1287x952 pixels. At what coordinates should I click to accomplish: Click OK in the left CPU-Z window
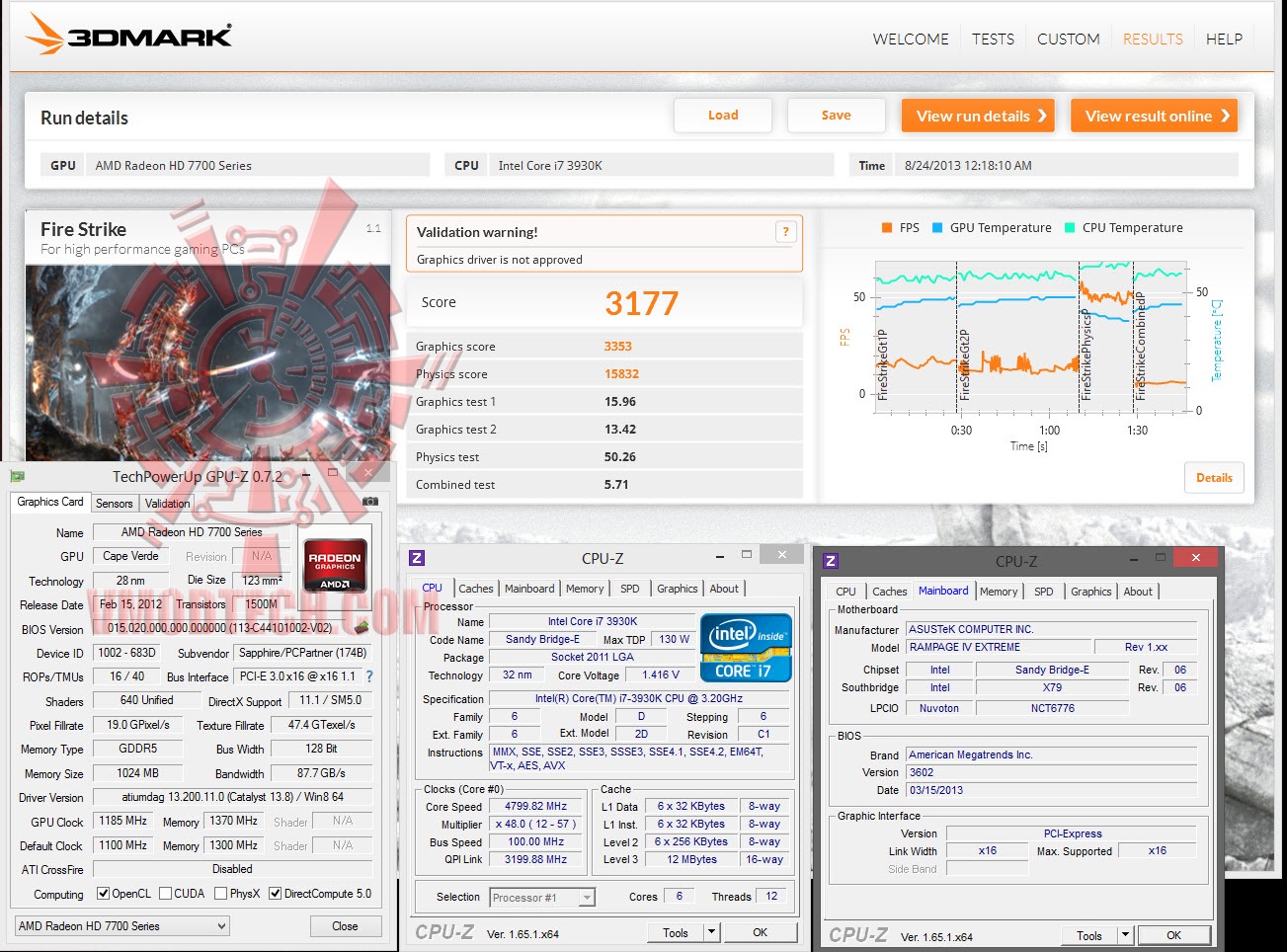[760, 932]
